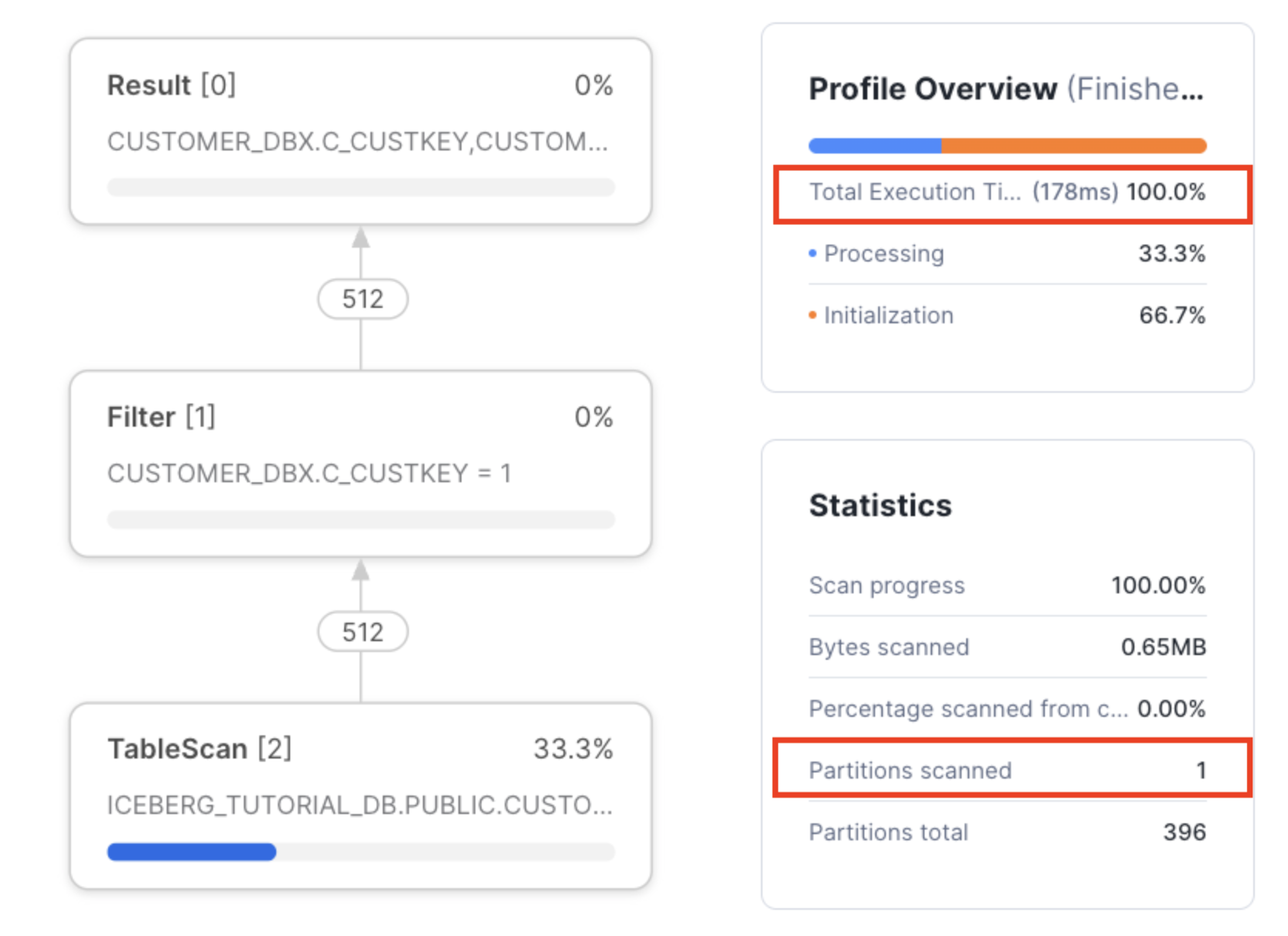Open the Profile Overview panel header
The height and width of the screenshot is (936, 1288).
[x=932, y=88]
